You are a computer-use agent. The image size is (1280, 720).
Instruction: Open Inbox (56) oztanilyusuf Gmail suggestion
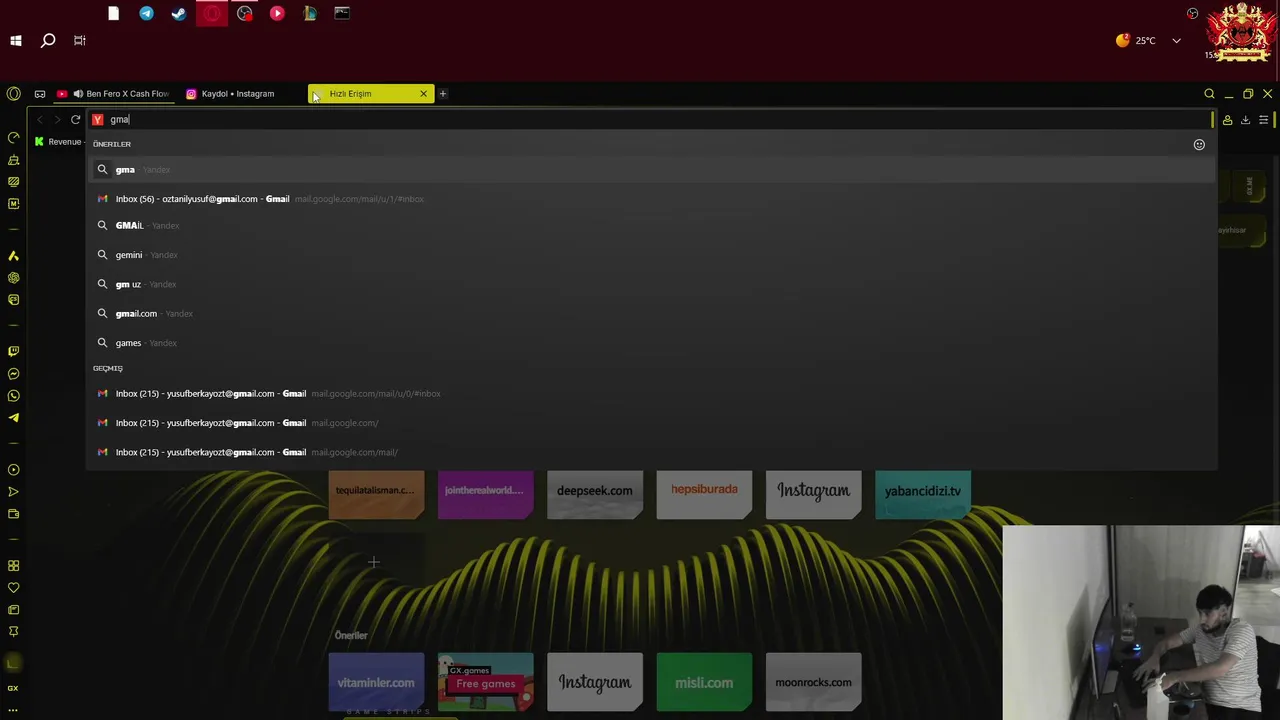[x=651, y=199]
